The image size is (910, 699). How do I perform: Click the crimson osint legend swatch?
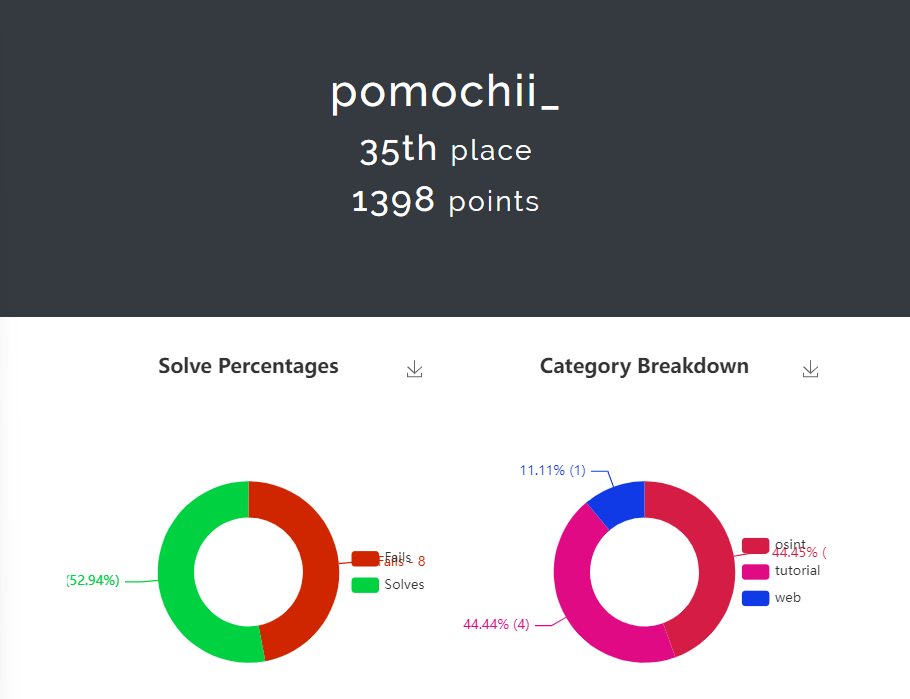755,545
